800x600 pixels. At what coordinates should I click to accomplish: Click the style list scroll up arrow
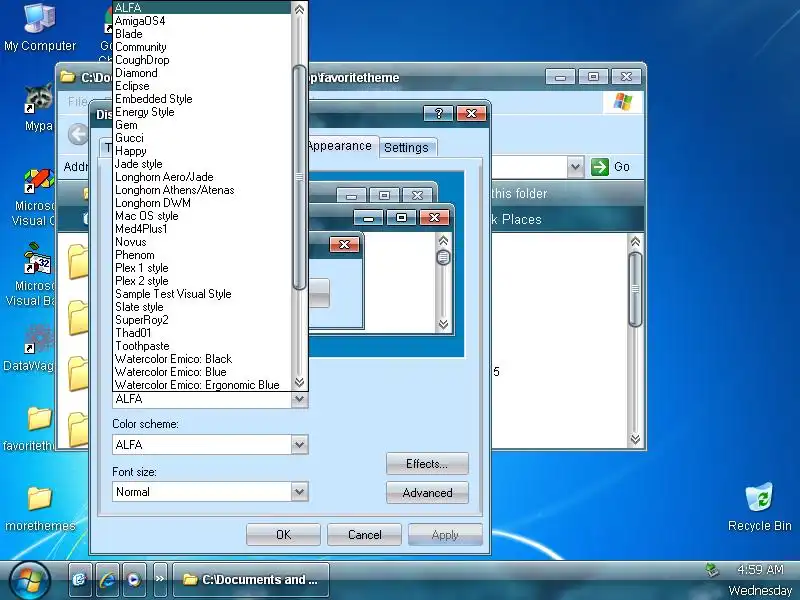pos(299,9)
